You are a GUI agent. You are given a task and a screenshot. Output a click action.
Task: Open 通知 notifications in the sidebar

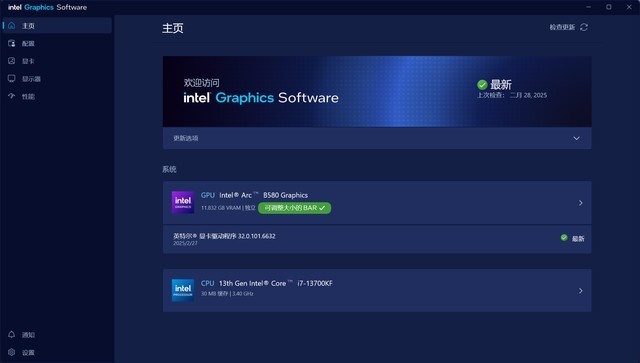coord(57,335)
